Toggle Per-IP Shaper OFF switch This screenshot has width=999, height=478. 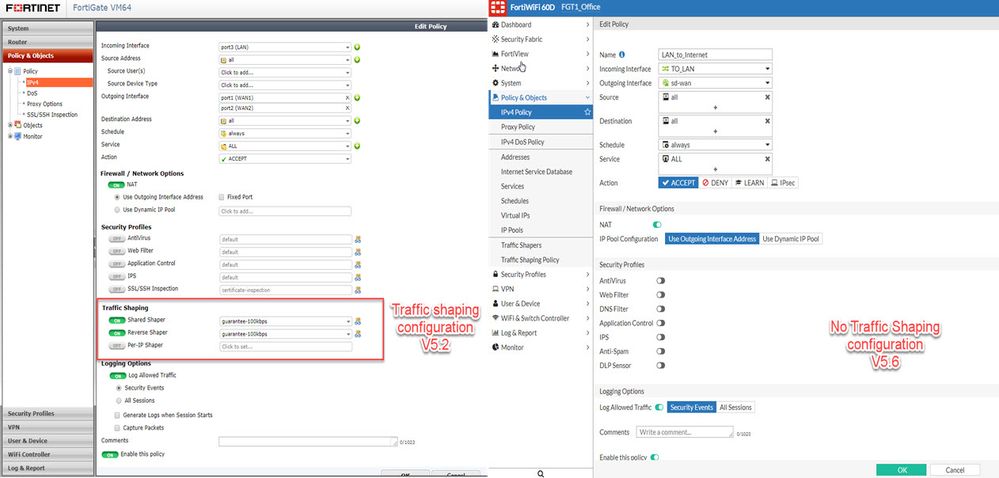(117, 345)
